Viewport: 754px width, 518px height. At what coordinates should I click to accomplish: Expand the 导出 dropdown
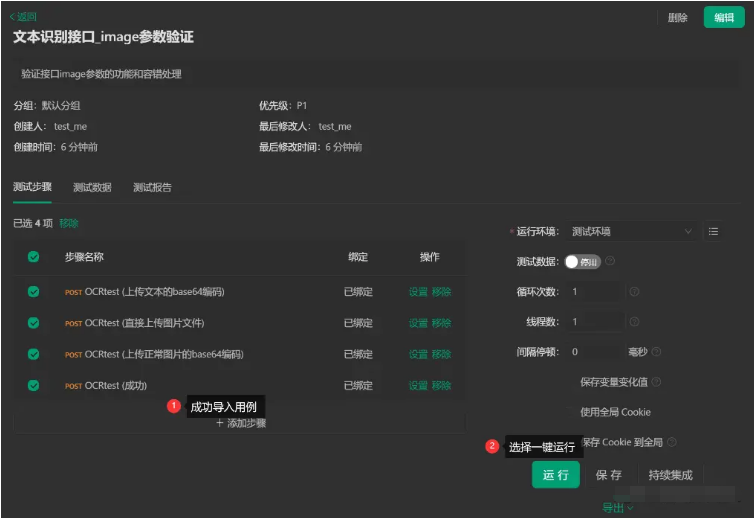tap(617, 508)
